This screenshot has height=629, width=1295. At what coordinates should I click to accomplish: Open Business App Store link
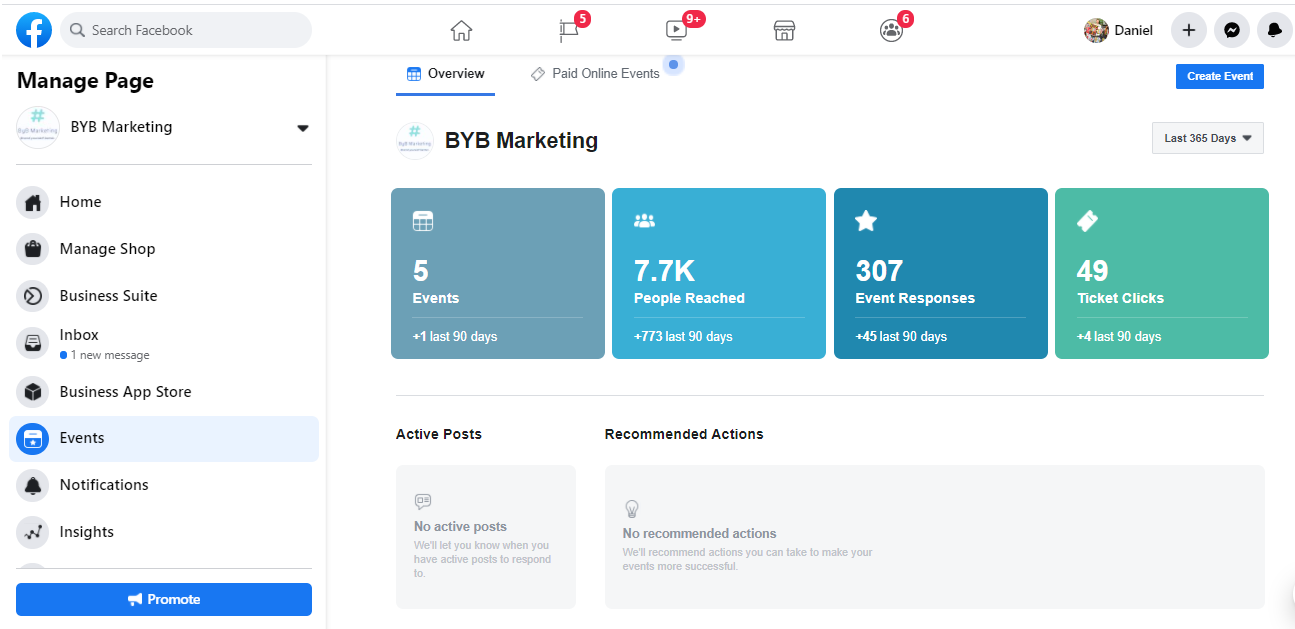click(x=164, y=392)
